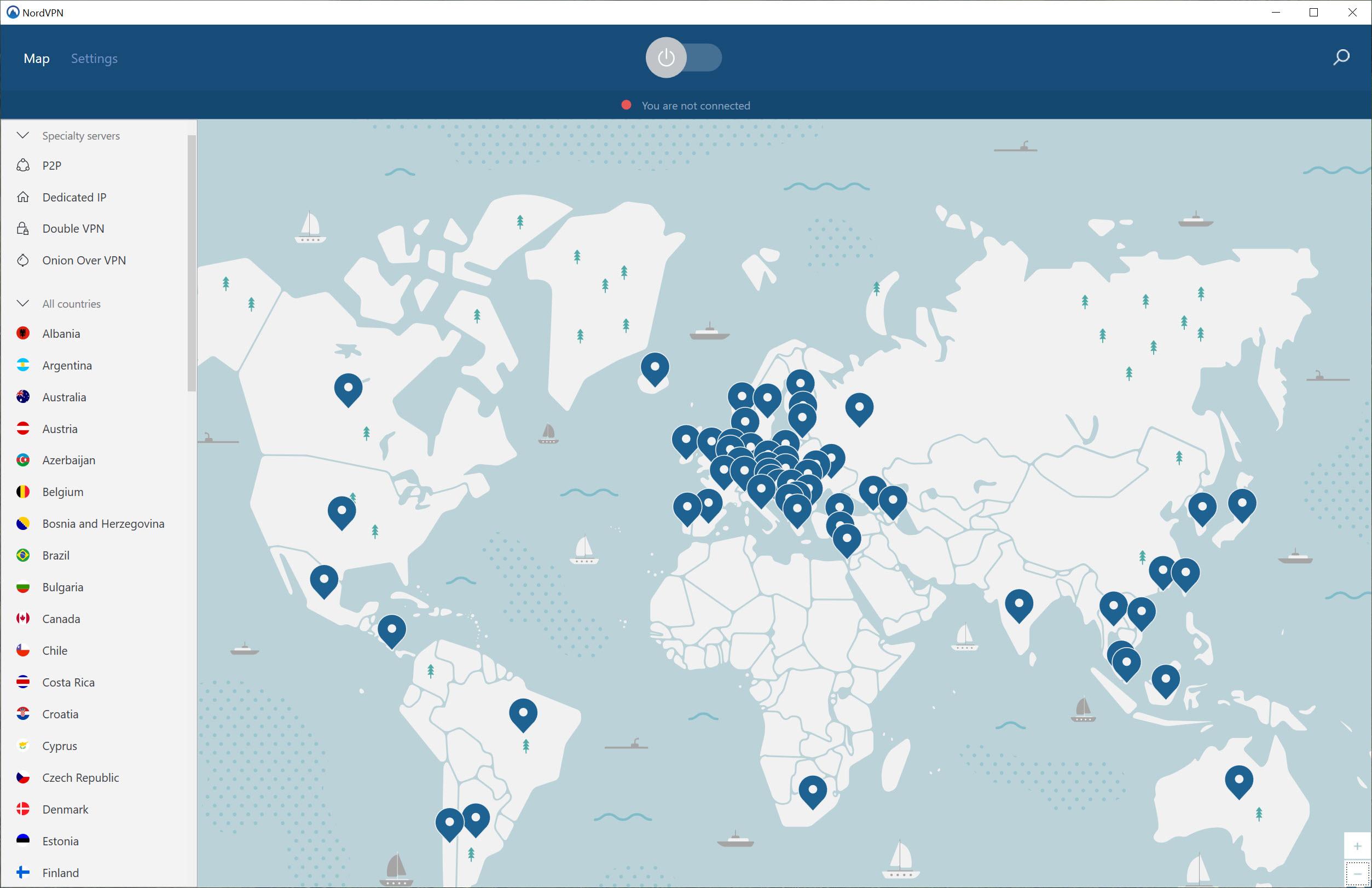Select the Indonesia map pin
This screenshot has height=888, width=1372.
point(1165,681)
